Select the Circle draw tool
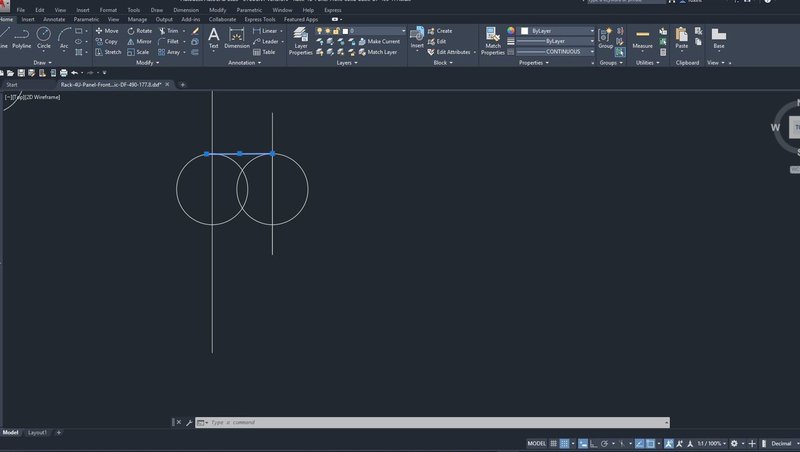800x452 pixels. (44, 39)
